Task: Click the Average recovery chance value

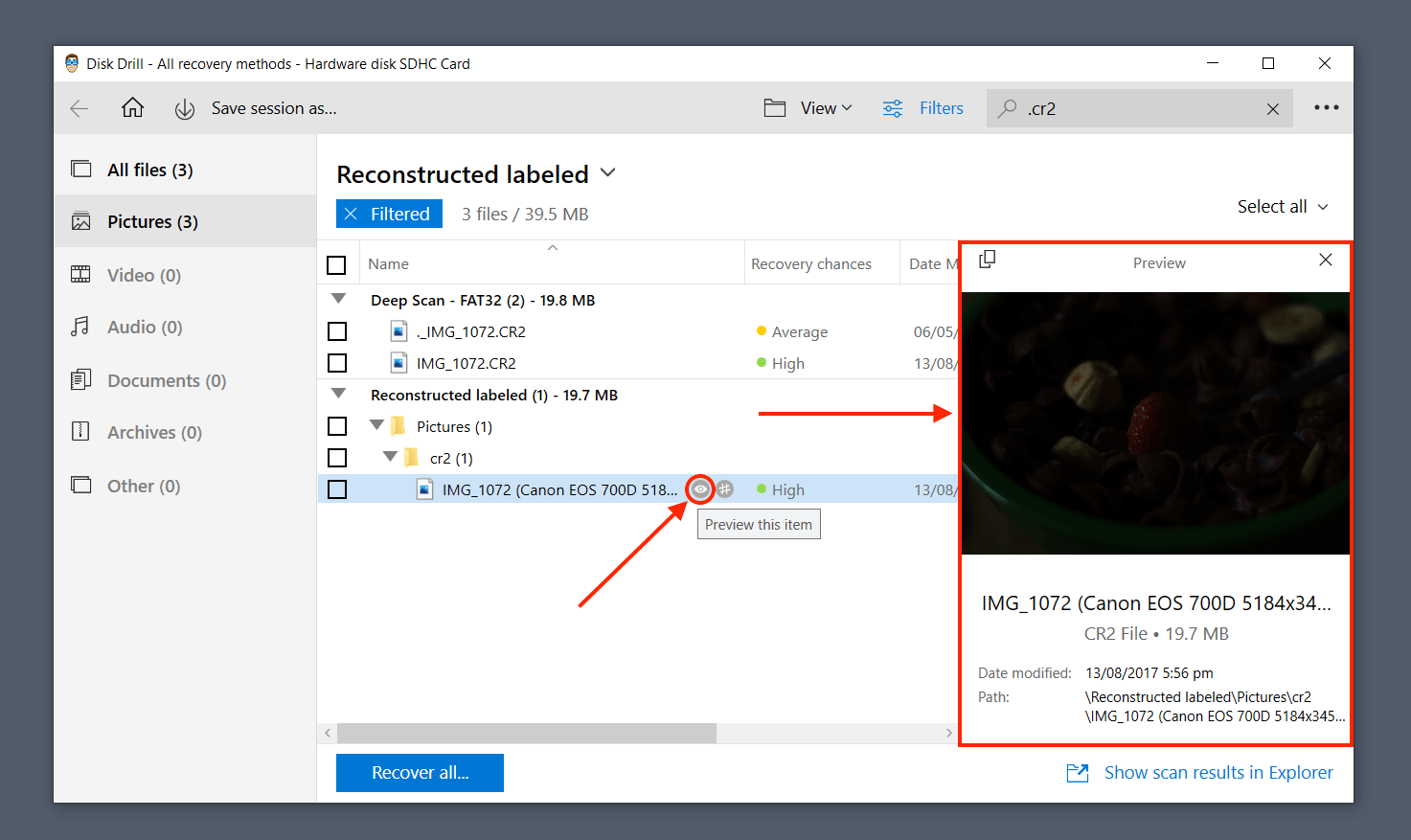Action: coord(800,331)
